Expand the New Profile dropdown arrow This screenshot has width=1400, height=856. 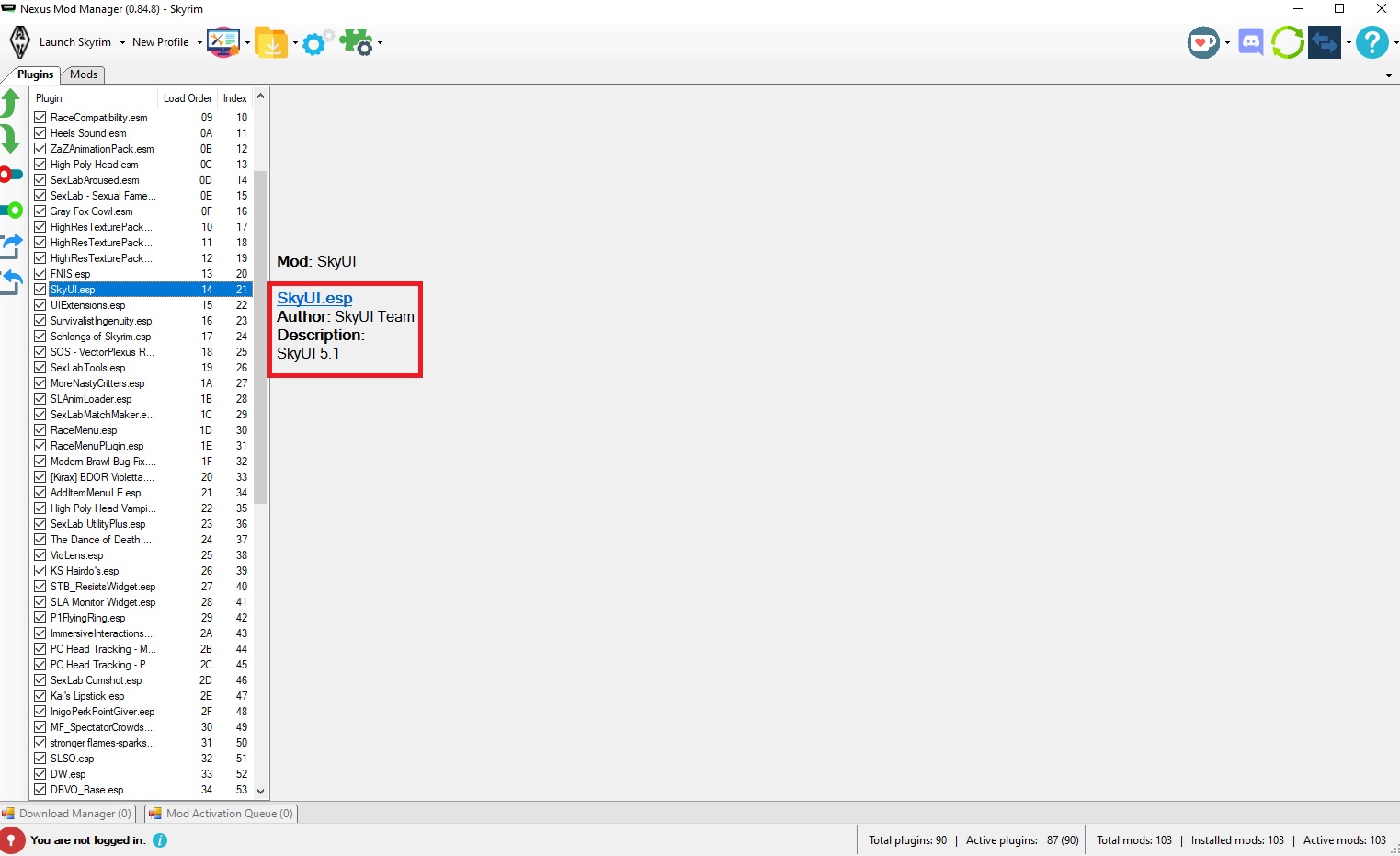199,42
